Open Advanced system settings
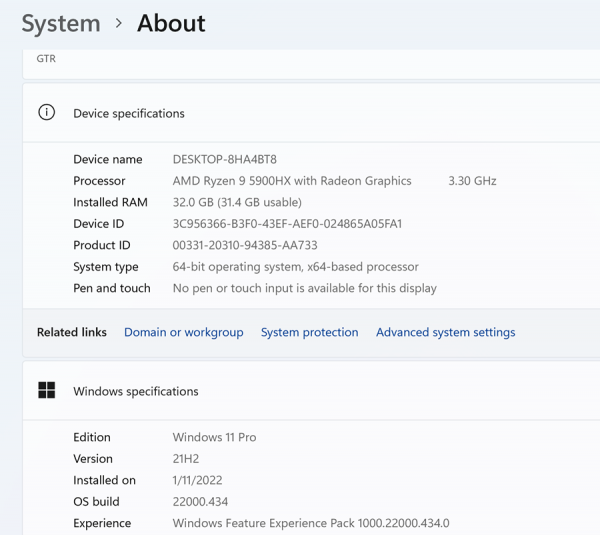Image resolution: width=600 pixels, height=535 pixels. click(445, 332)
